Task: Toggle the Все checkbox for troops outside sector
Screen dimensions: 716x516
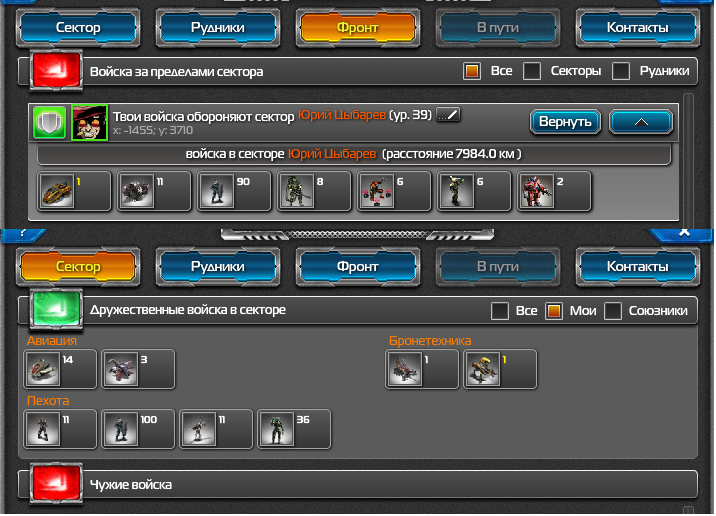Action: pos(472,71)
